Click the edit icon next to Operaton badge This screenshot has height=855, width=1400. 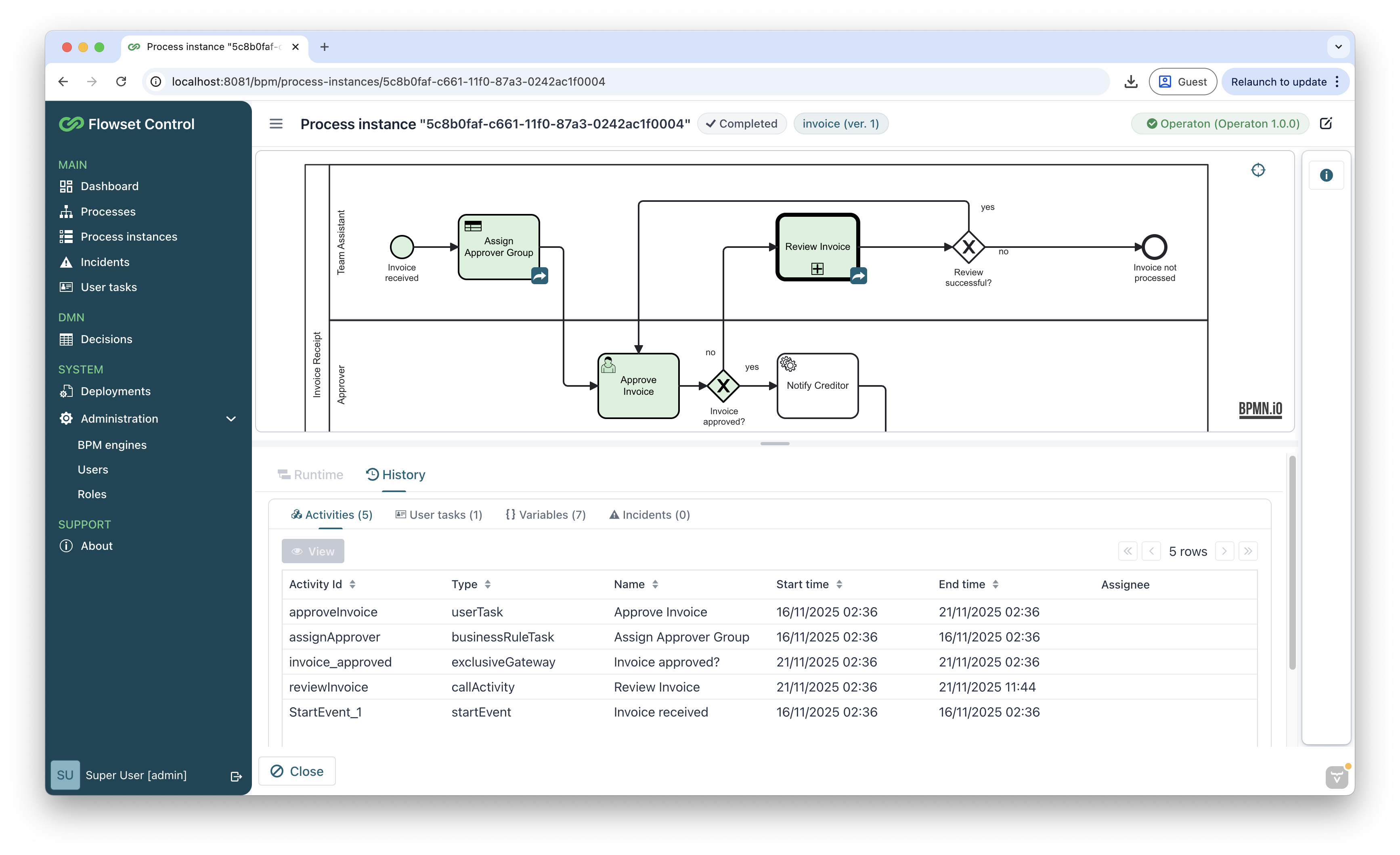(1326, 123)
